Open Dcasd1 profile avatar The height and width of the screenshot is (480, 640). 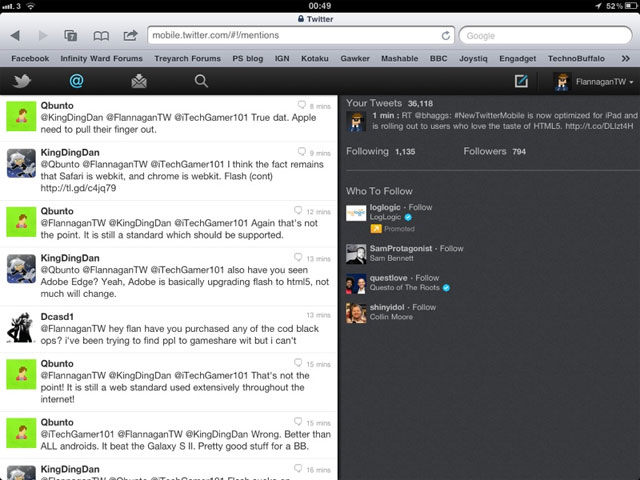(x=21, y=328)
